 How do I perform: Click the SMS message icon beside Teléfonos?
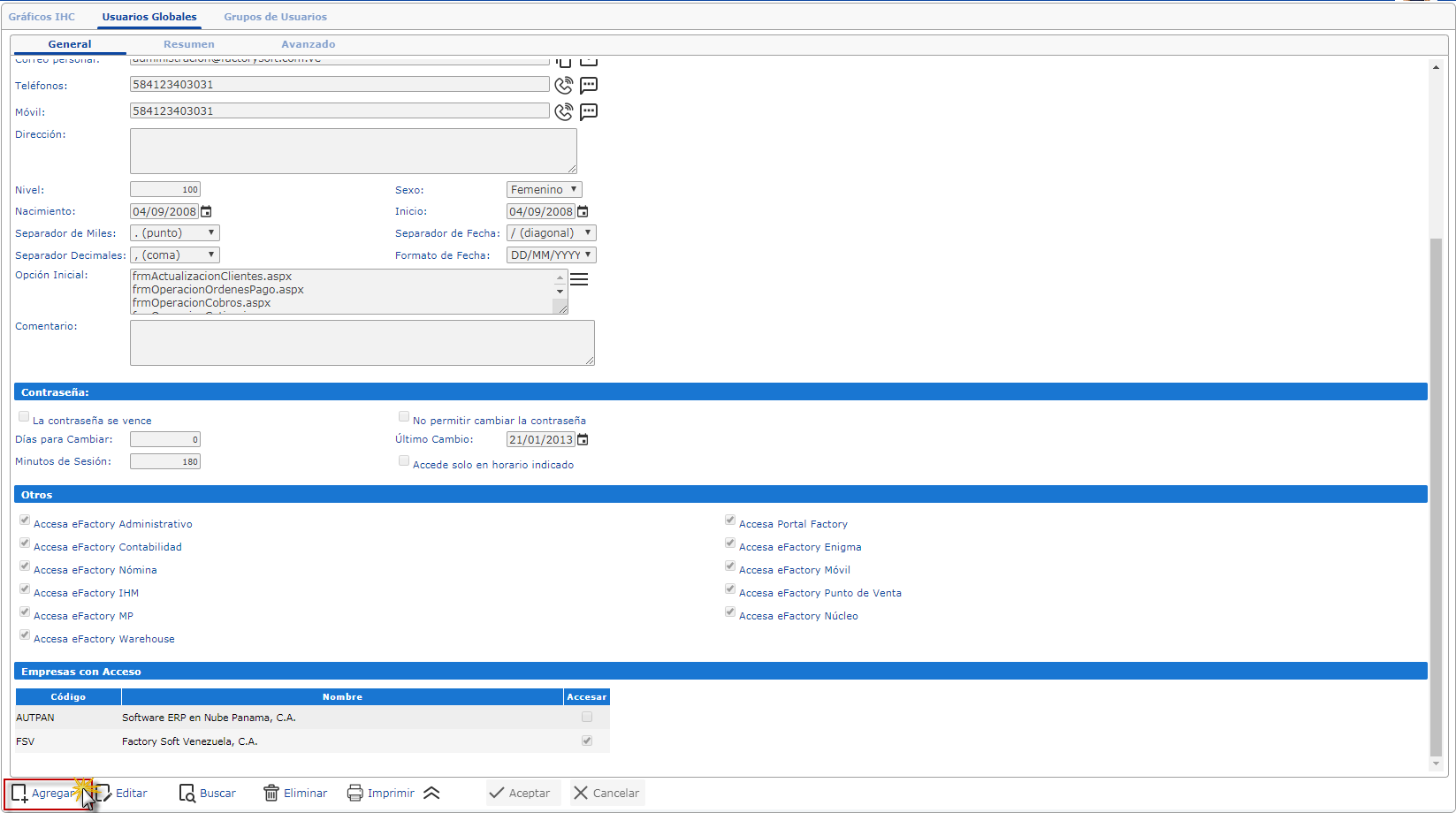point(589,86)
